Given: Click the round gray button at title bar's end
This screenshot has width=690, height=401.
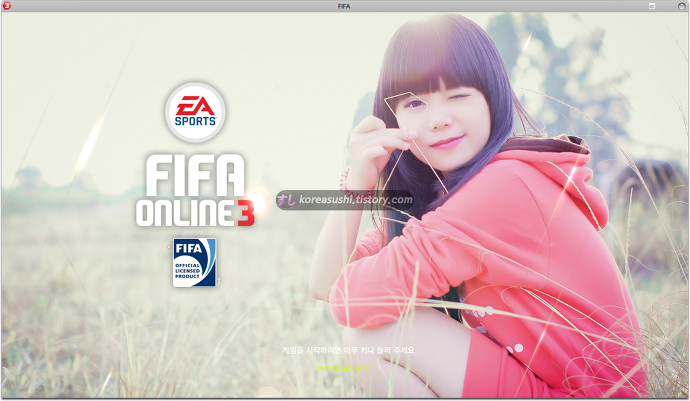Looking at the screenshot, I should [x=682, y=6].
